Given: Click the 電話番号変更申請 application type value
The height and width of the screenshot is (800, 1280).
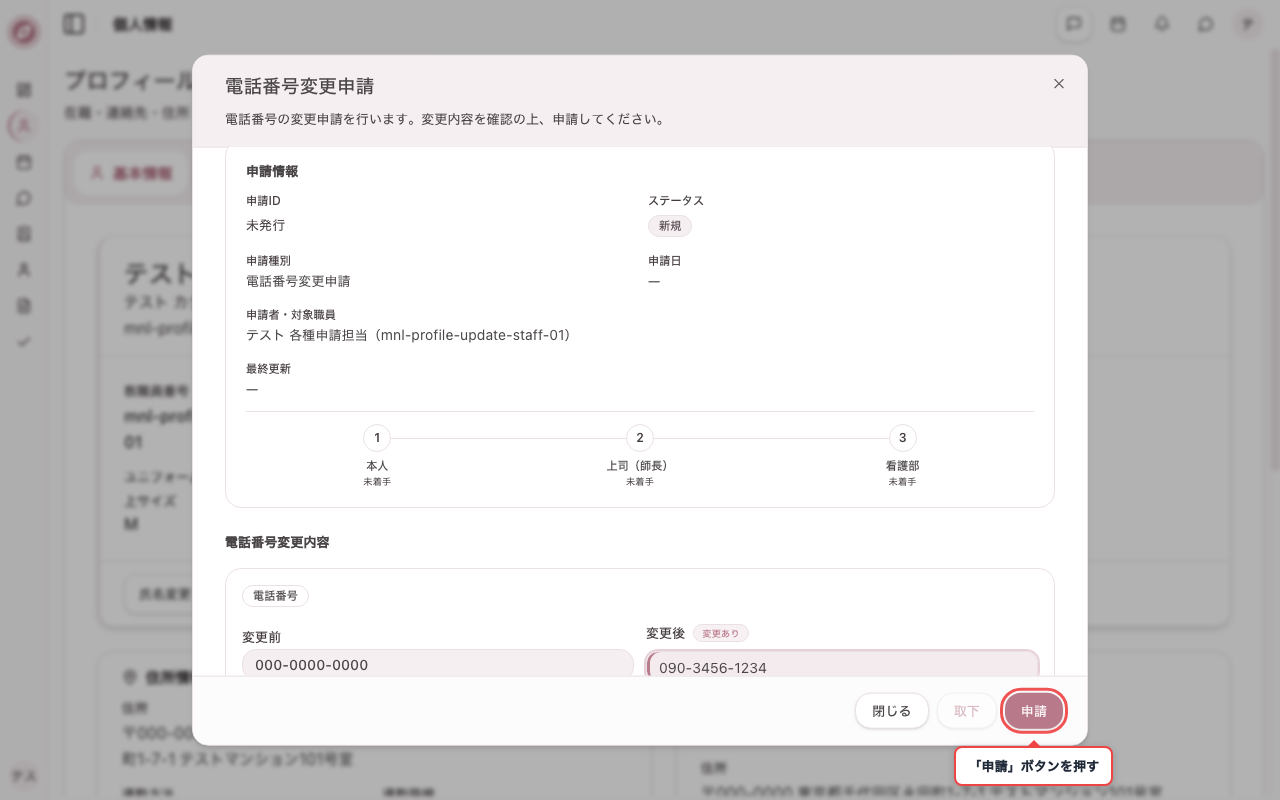Looking at the screenshot, I should [x=298, y=282].
